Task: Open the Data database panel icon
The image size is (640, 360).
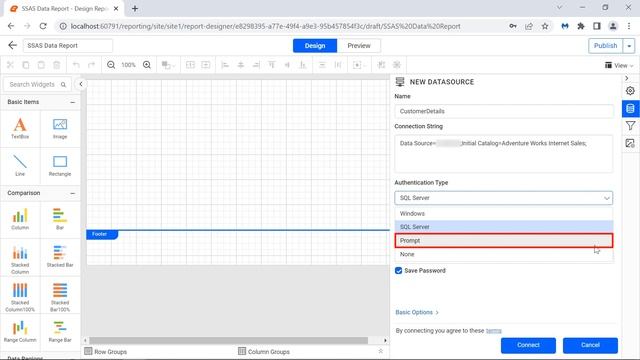Action: 630,109
